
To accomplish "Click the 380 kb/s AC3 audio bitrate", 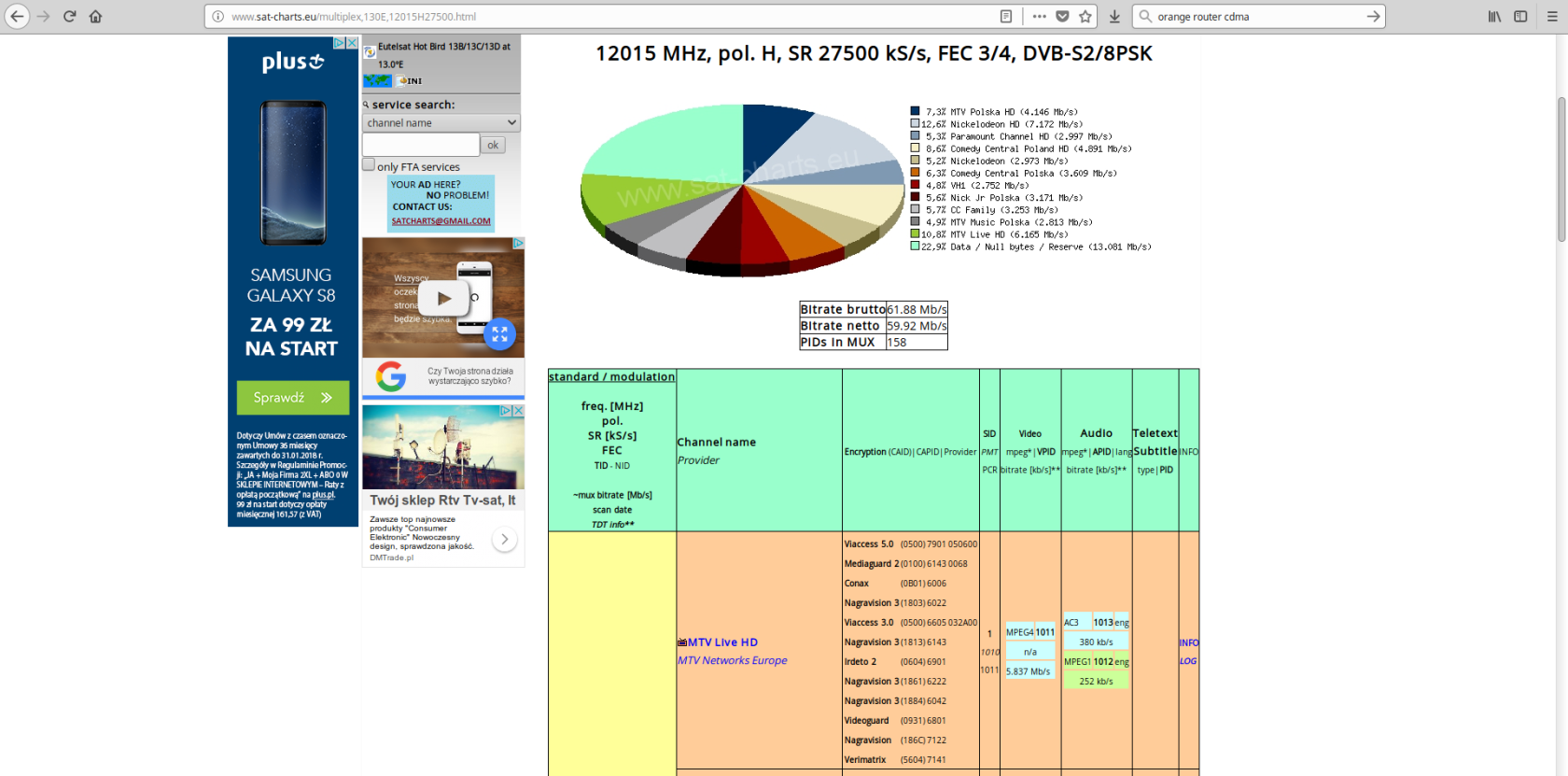I will coord(1096,642).
